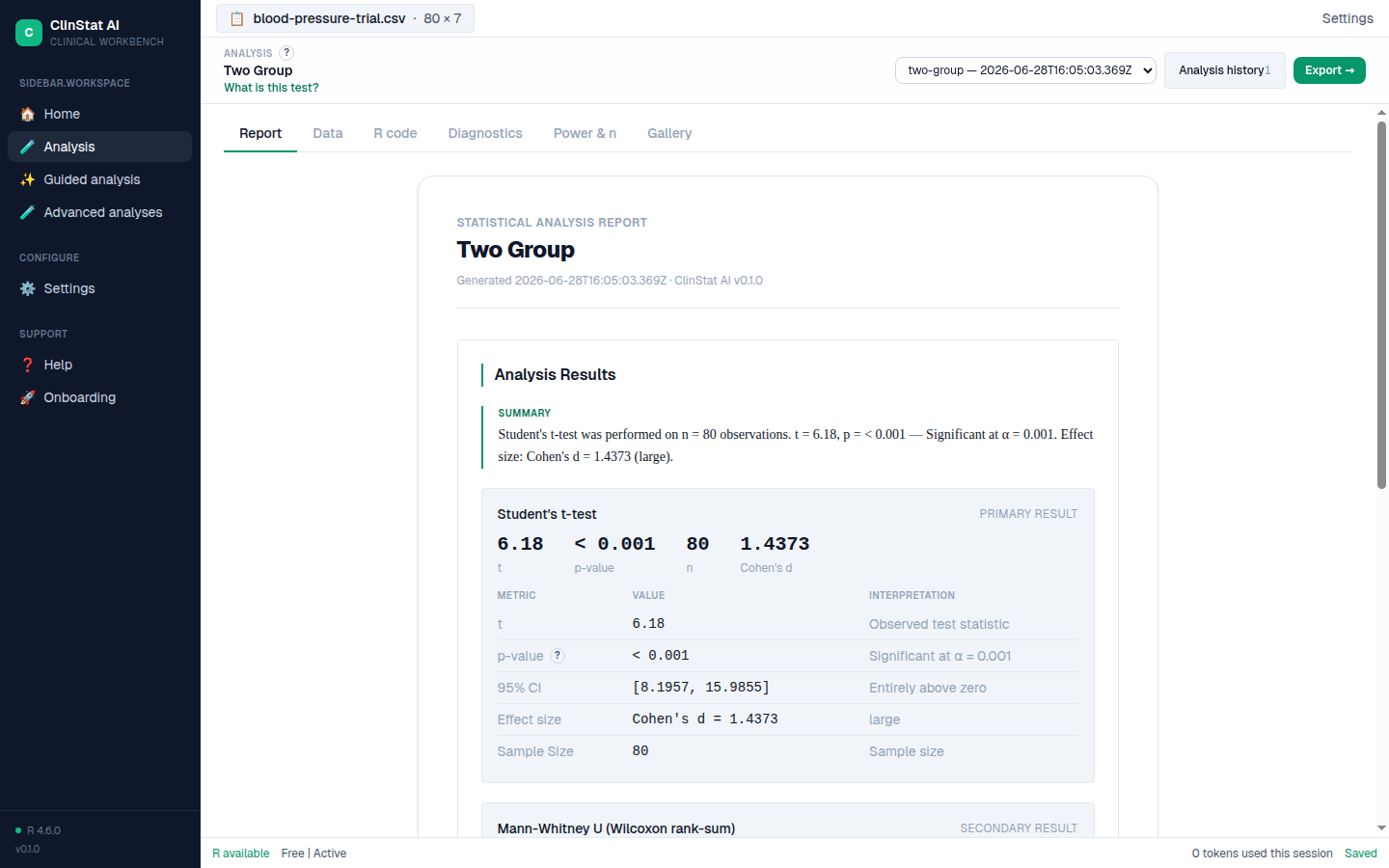The image size is (1389, 868).
Task: Click the Analysis test tube icon
Action: [x=27, y=147]
